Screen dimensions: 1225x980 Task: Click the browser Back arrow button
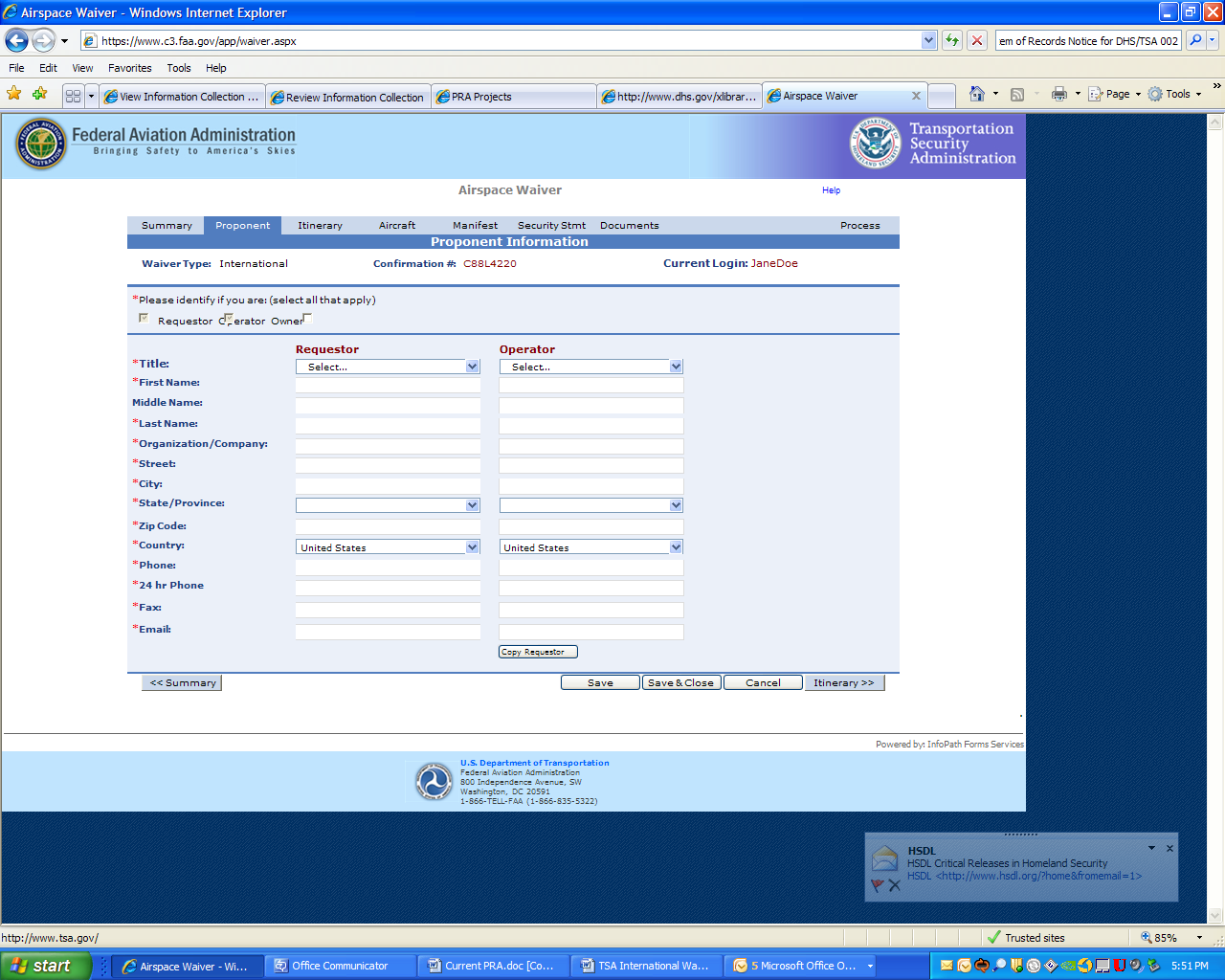click(x=16, y=40)
